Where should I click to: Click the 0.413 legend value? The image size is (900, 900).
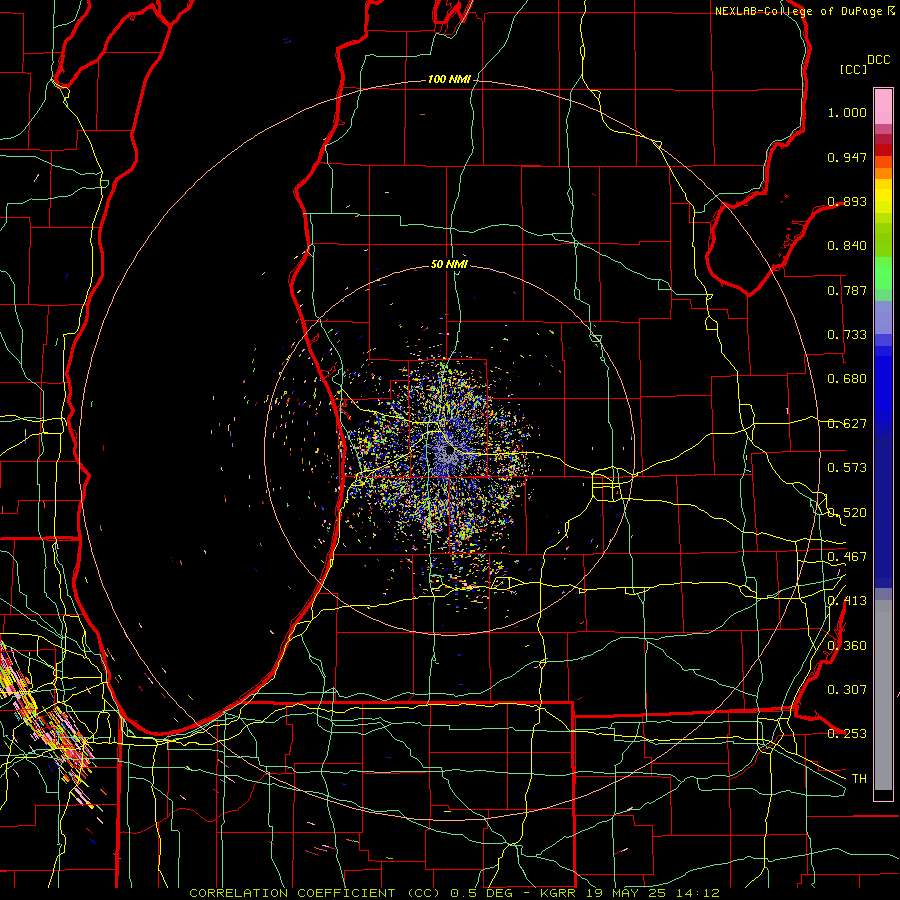click(847, 601)
